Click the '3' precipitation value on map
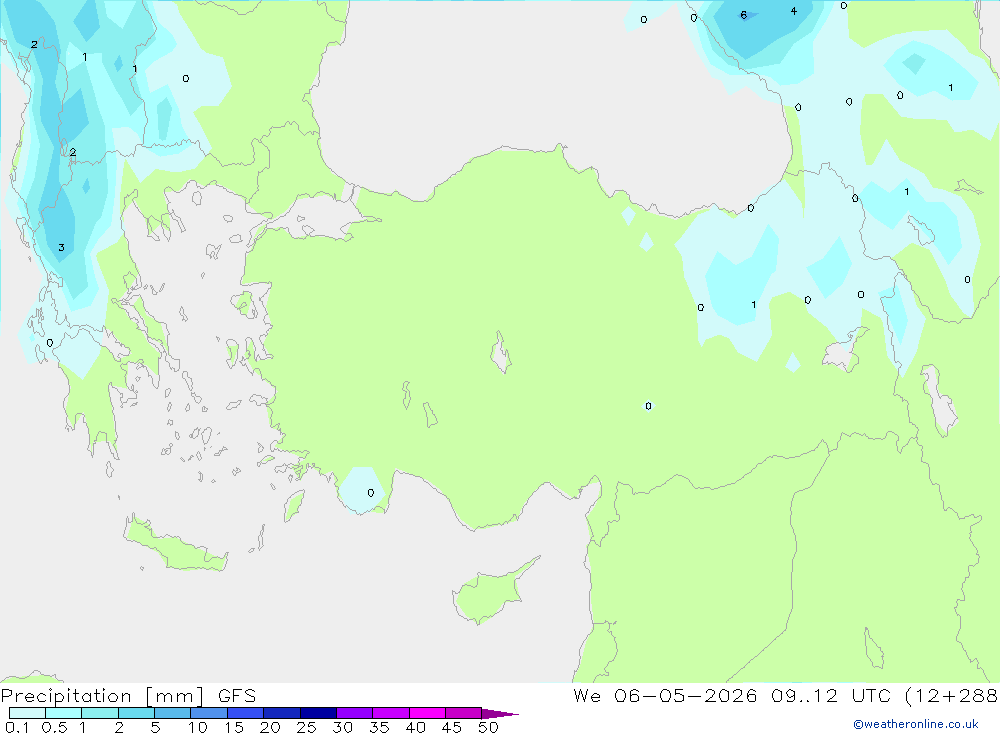The image size is (1000, 733). point(61,248)
